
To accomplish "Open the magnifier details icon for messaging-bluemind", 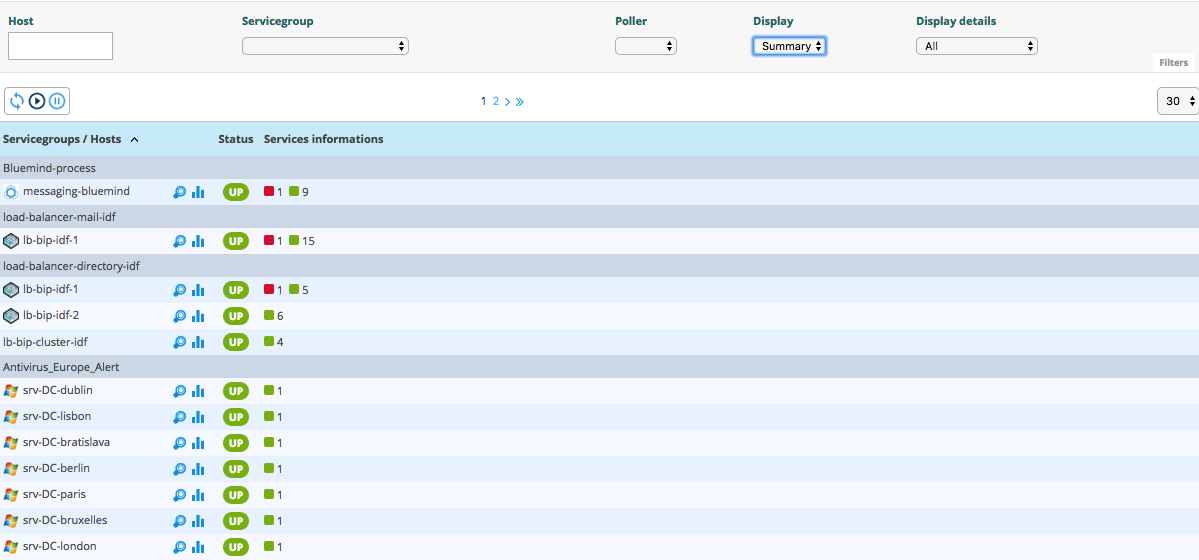I will [179, 192].
